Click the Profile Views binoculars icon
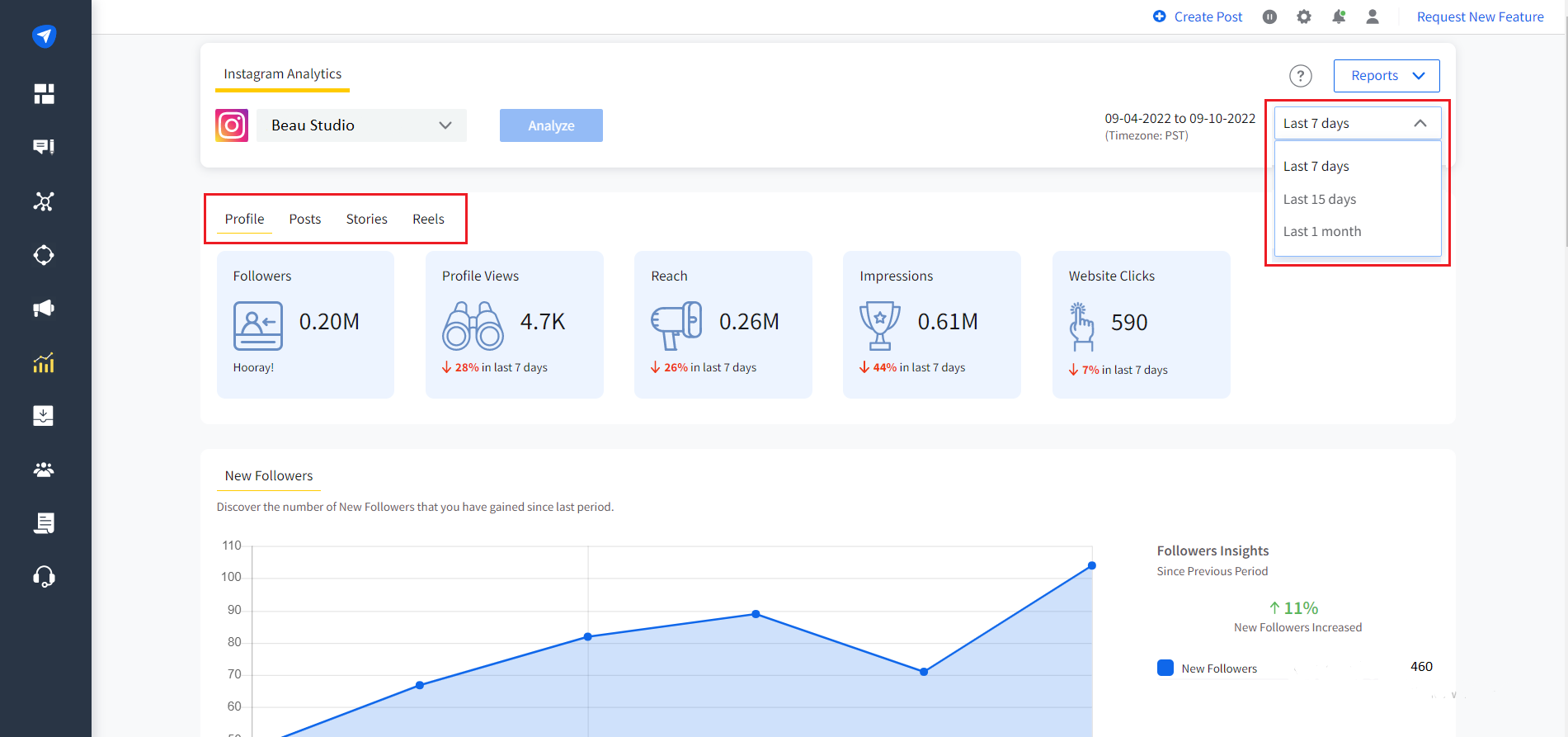The width and height of the screenshot is (1568, 737). [x=473, y=325]
